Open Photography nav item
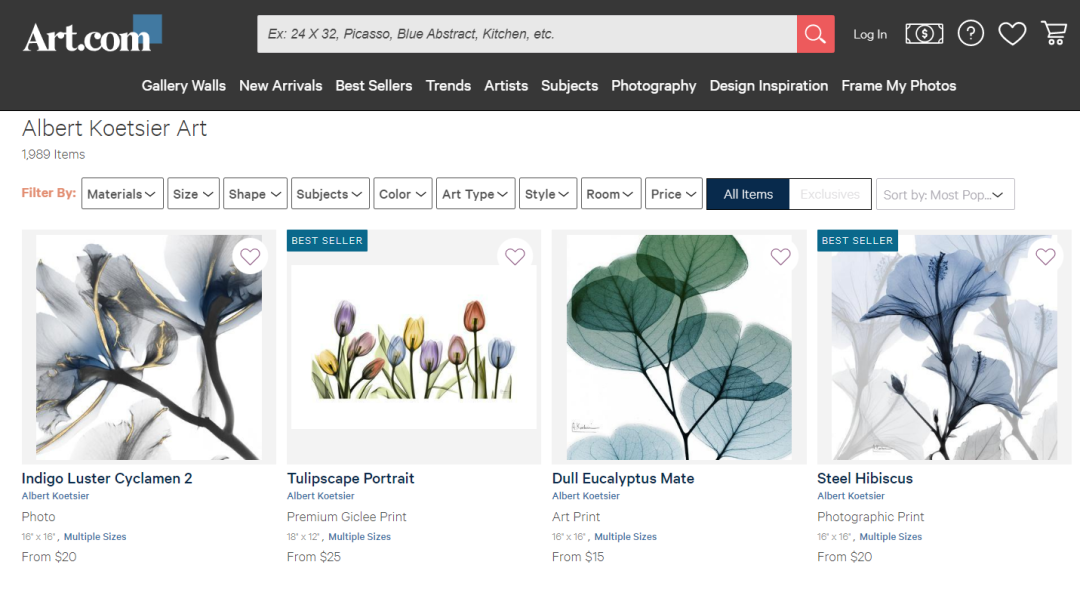 pos(654,86)
